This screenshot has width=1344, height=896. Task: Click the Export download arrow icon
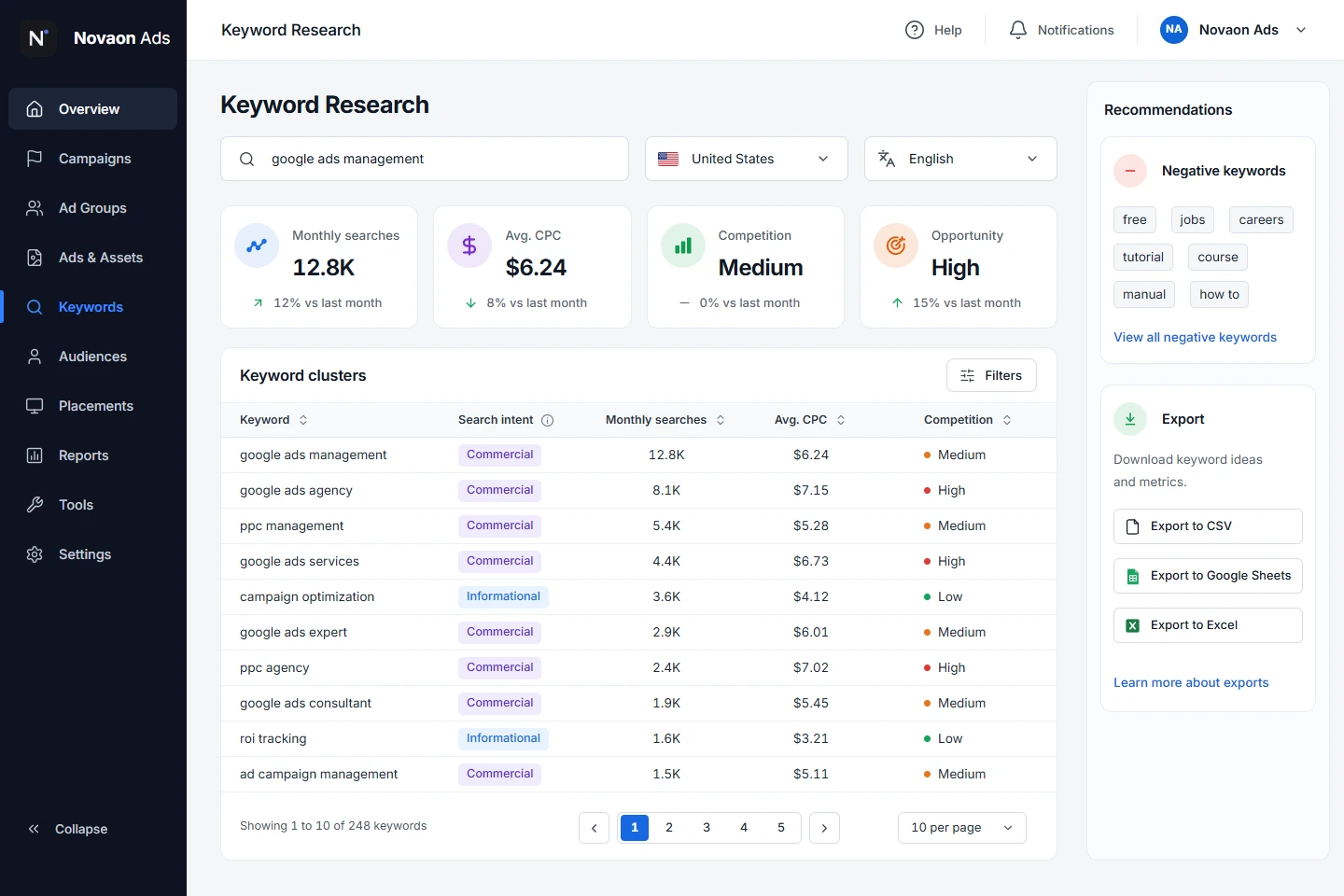[x=1130, y=419]
